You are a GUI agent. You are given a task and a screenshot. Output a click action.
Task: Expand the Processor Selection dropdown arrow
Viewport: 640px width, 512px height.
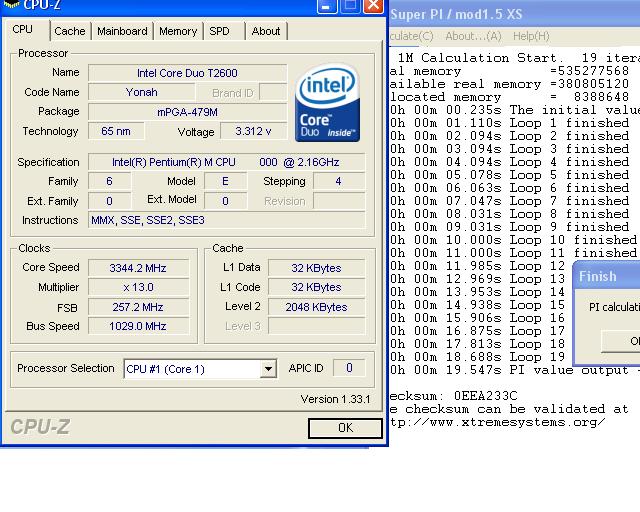[268, 369]
